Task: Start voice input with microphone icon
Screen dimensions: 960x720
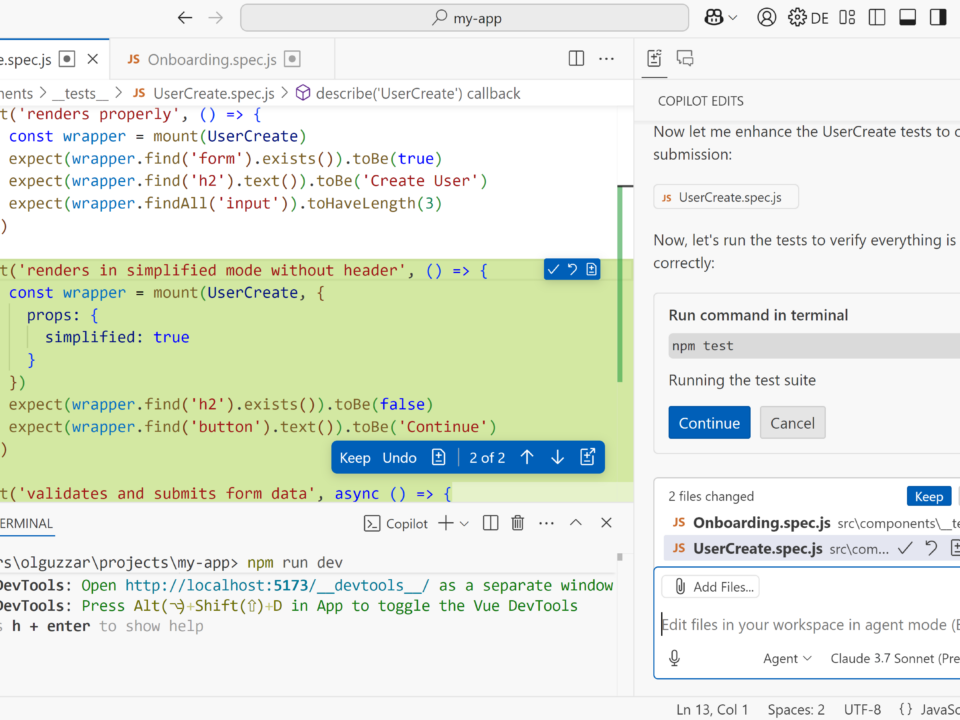Action: click(x=675, y=658)
